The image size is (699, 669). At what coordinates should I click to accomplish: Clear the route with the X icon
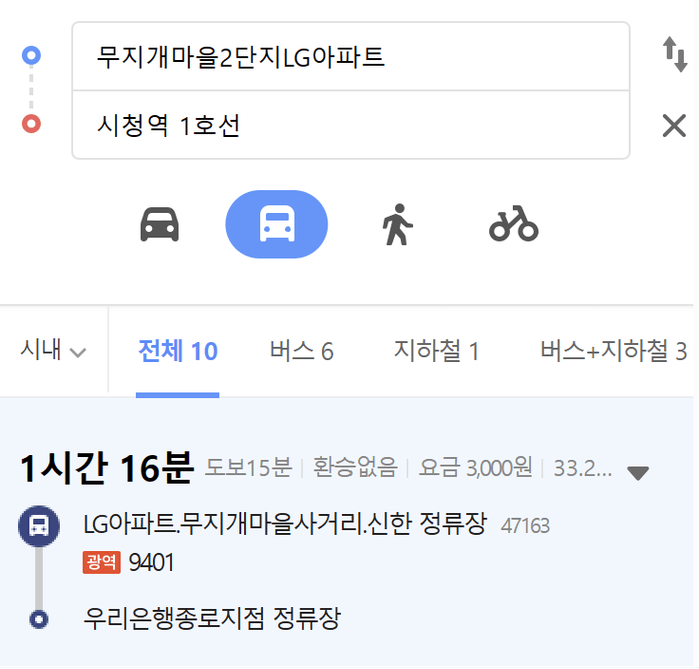tap(674, 126)
